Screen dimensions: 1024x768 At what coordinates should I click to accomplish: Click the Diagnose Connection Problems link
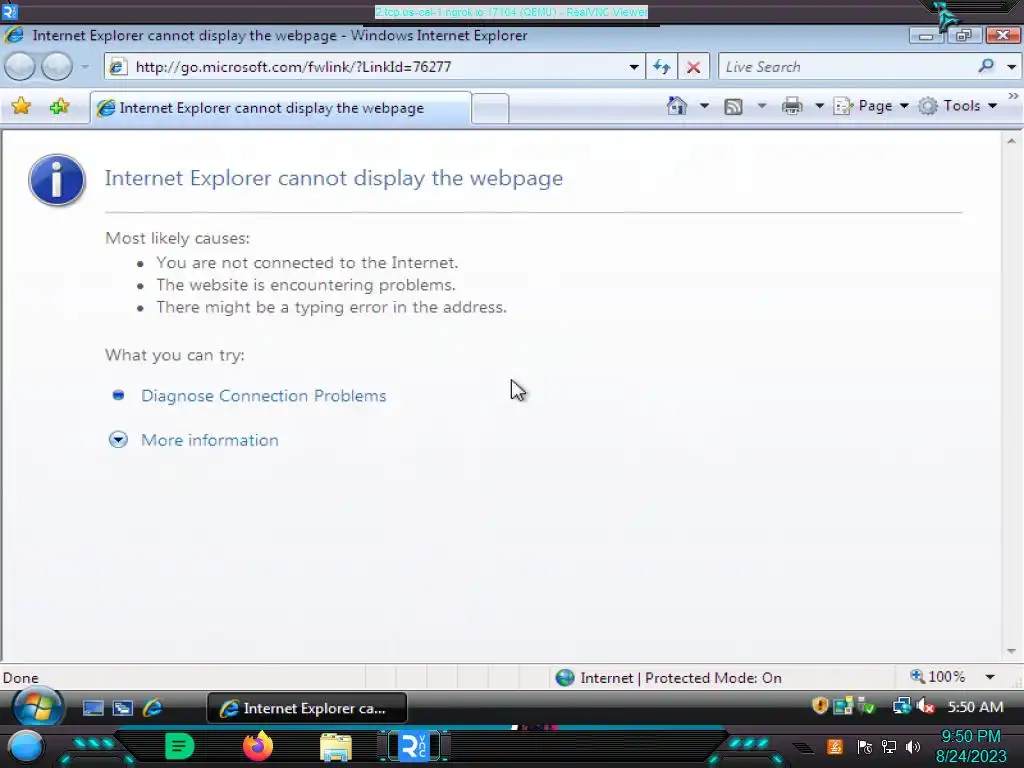pyautogui.click(x=264, y=396)
